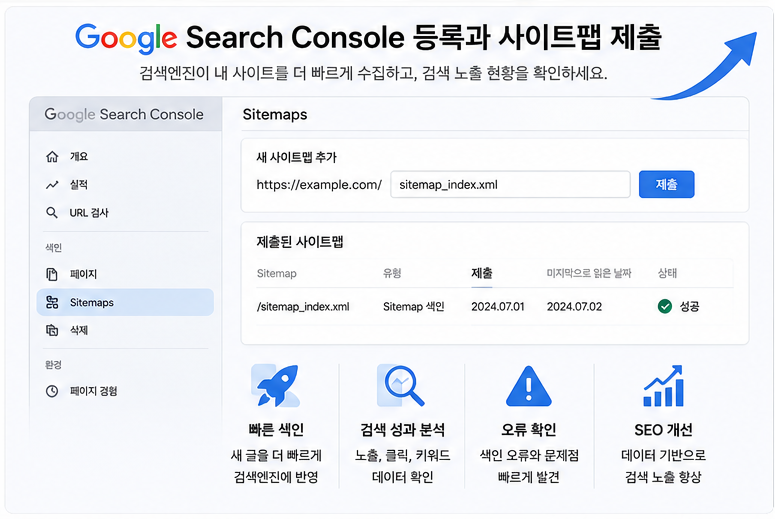Click the clock icon beside 페이지 경험
Image resolution: width=775 pixels, height=519 pixels.
coord(52,391)
